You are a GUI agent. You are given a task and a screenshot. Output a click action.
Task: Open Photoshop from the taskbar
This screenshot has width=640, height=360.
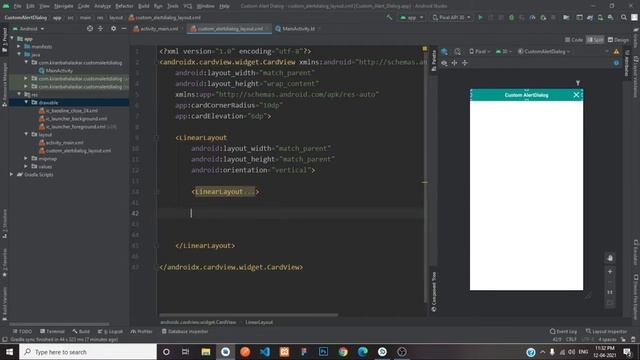pos(323,352)
